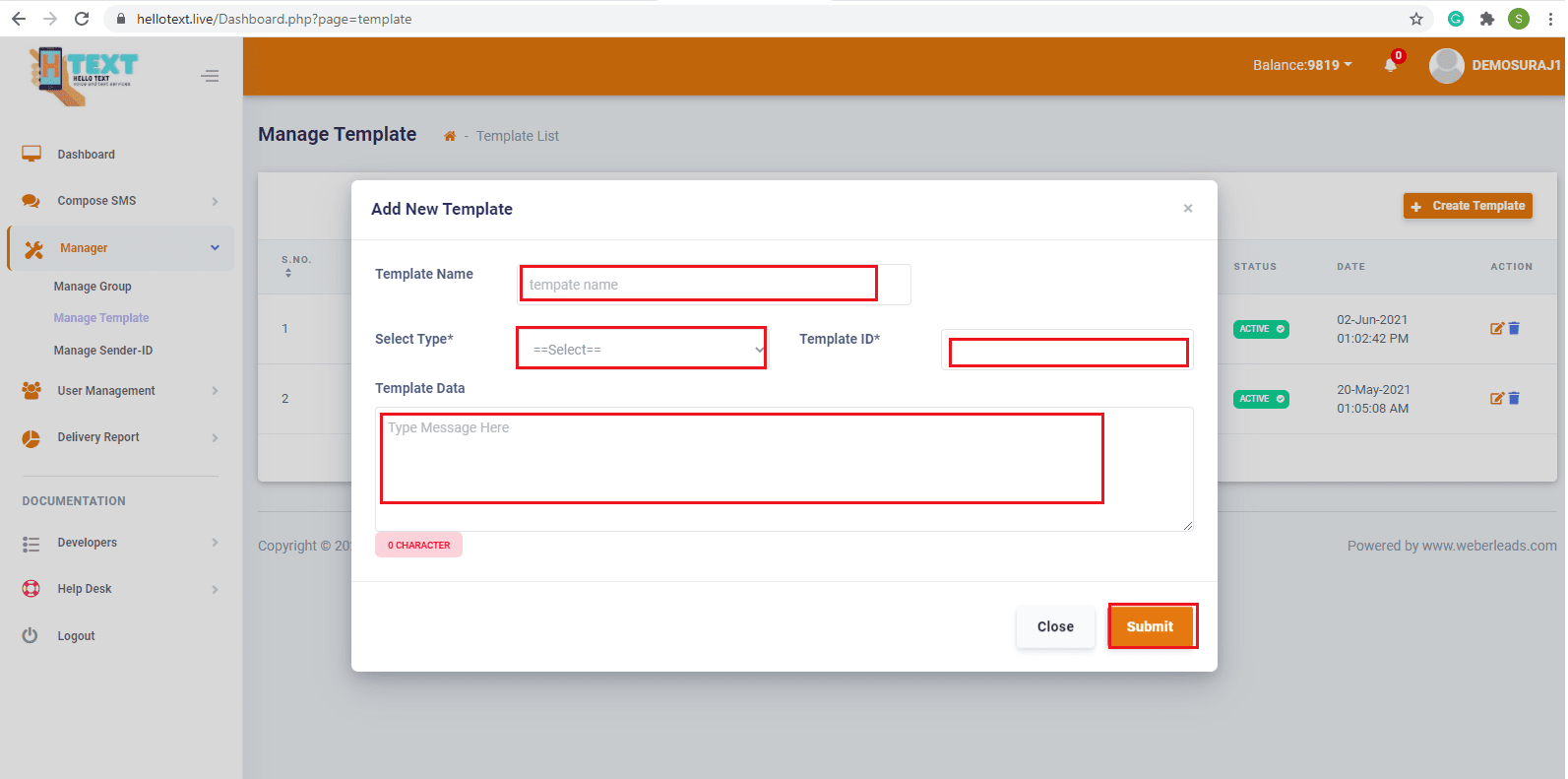Open Manage Group in sidebar

click(x=93, y=287)
